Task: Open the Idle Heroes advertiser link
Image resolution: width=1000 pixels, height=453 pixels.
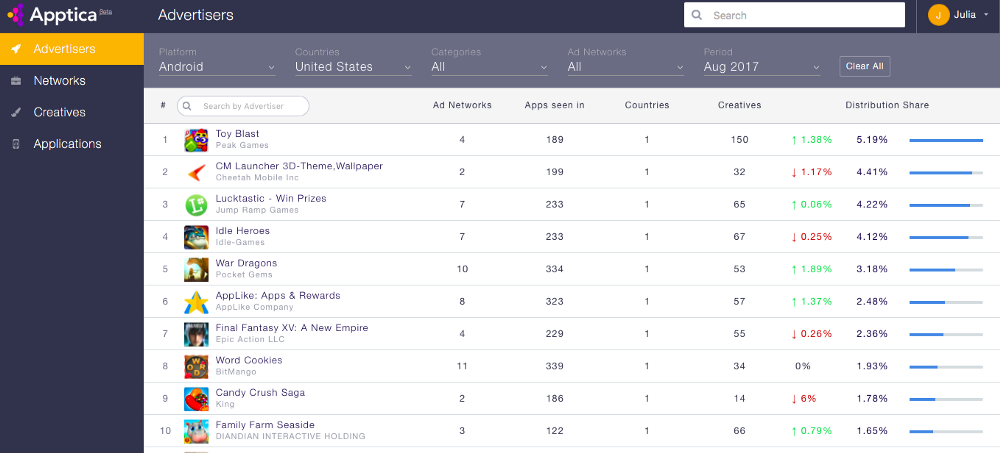Action: pos(242,231)
